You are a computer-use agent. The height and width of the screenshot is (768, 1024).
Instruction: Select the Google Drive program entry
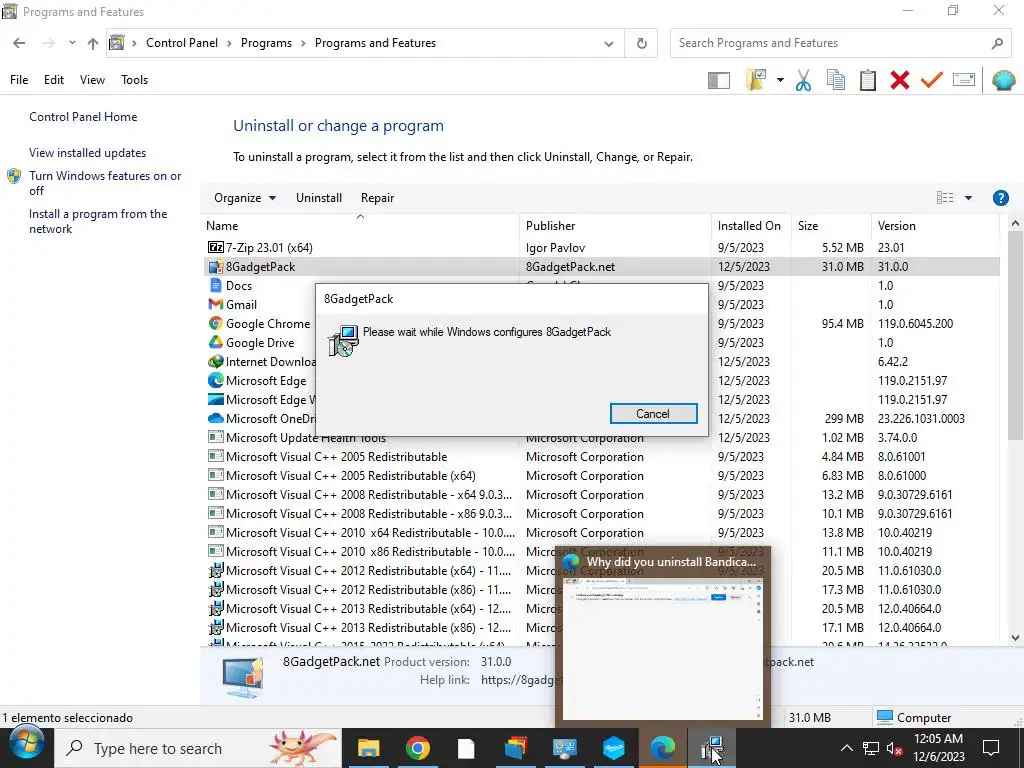coord(260,343)
